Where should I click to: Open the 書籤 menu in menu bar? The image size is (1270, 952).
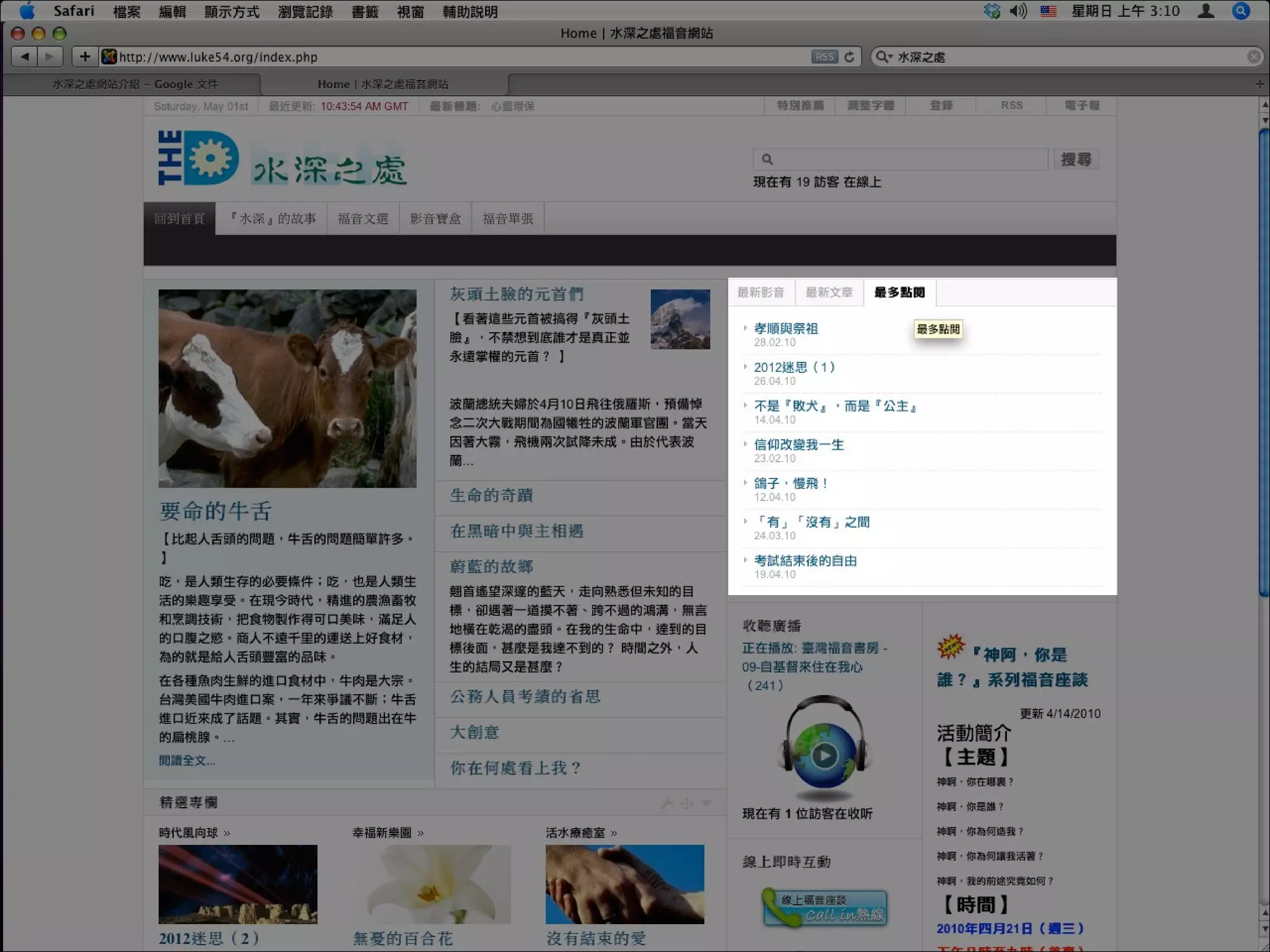365,11
